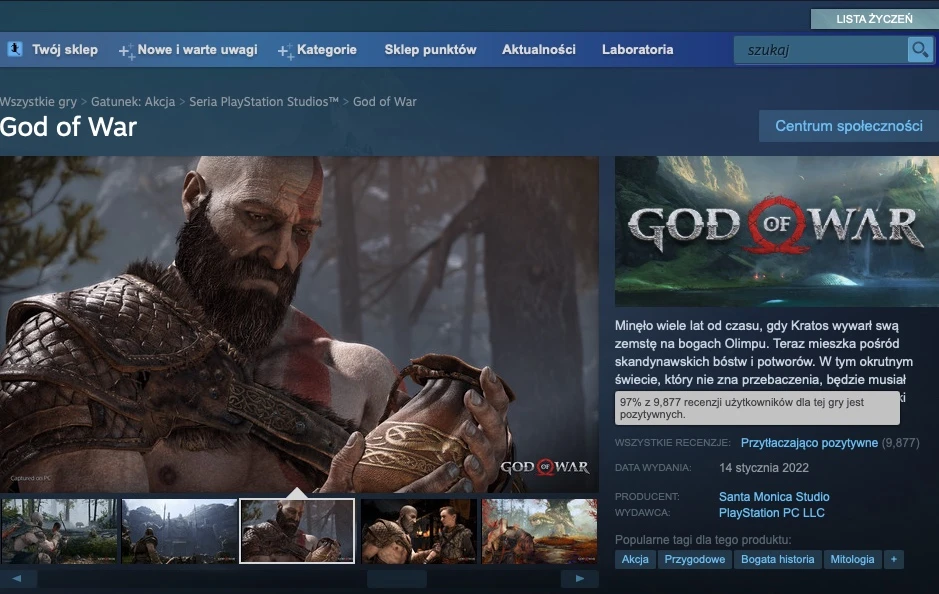Click the right arrow of thumbnail strip

click(580, 578)
